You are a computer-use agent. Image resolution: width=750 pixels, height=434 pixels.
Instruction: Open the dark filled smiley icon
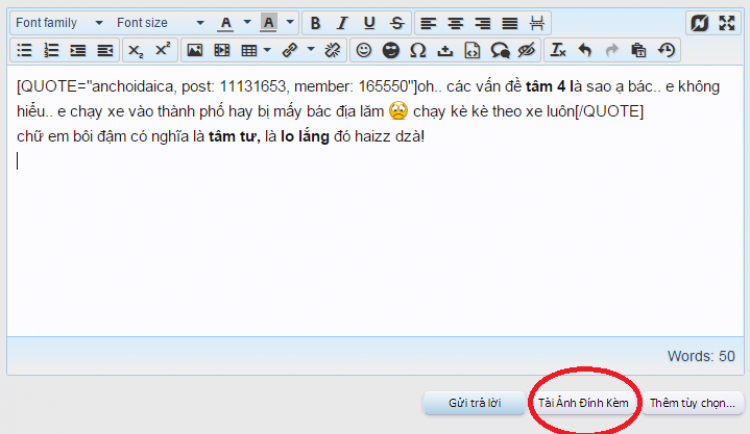coord(391,50)
